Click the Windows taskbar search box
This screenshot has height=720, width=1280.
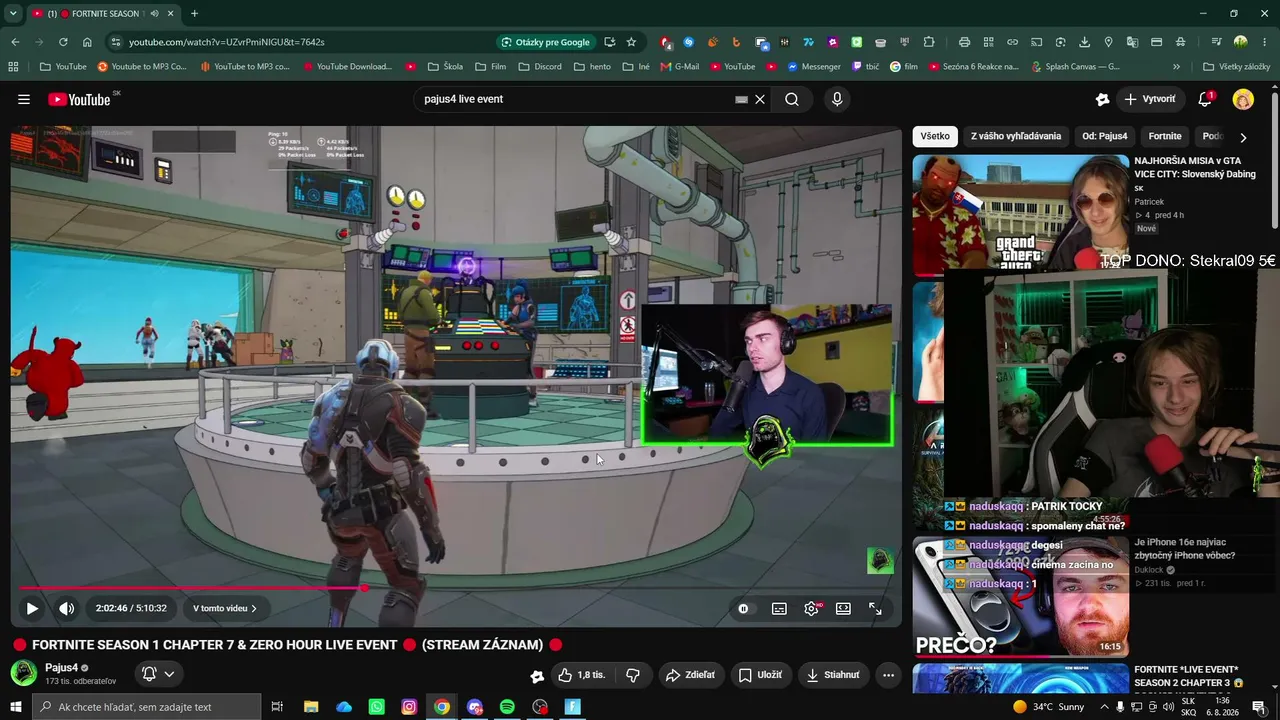146,707
